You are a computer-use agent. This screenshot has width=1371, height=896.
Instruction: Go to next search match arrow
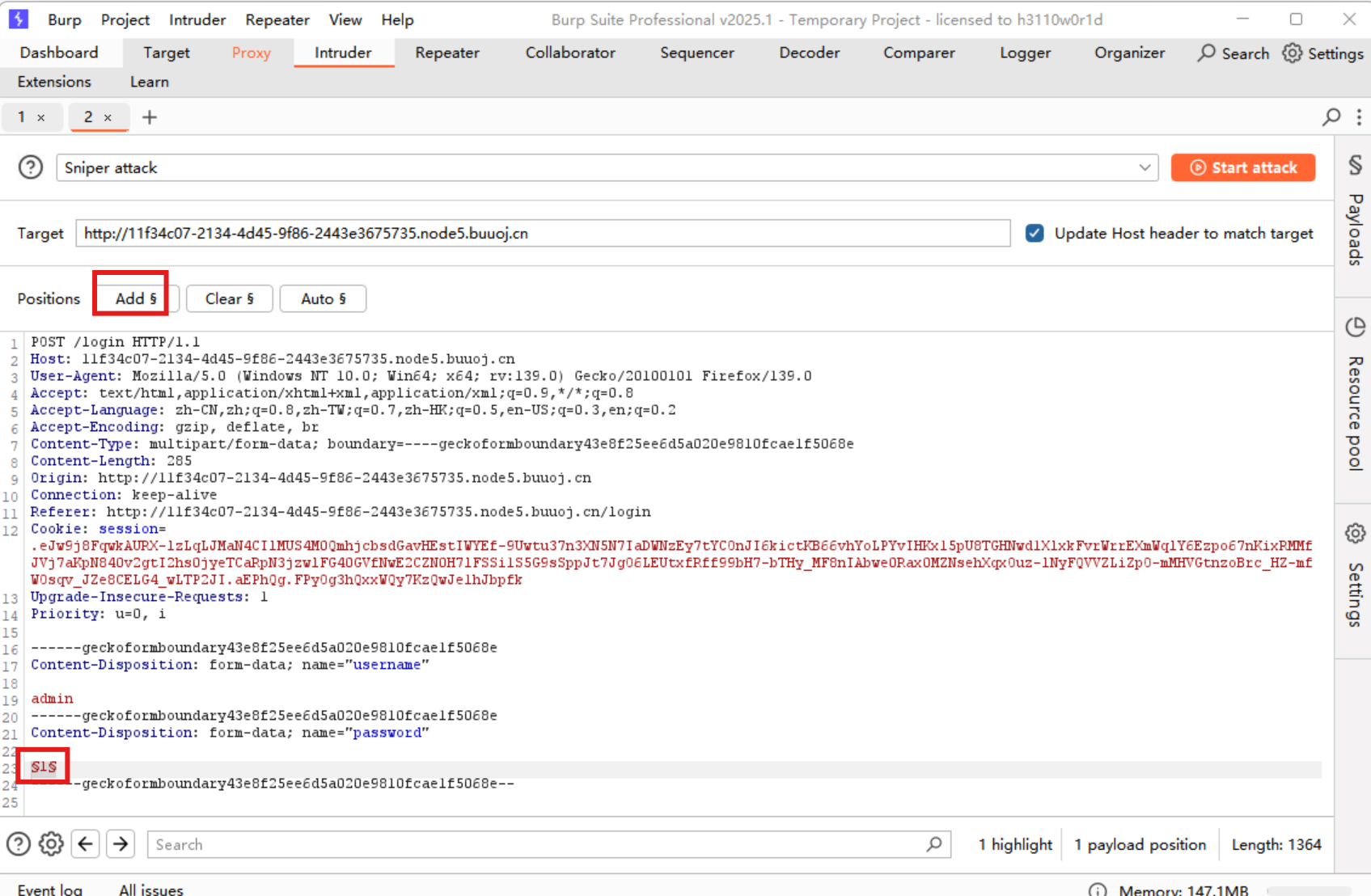click(121, 844)
